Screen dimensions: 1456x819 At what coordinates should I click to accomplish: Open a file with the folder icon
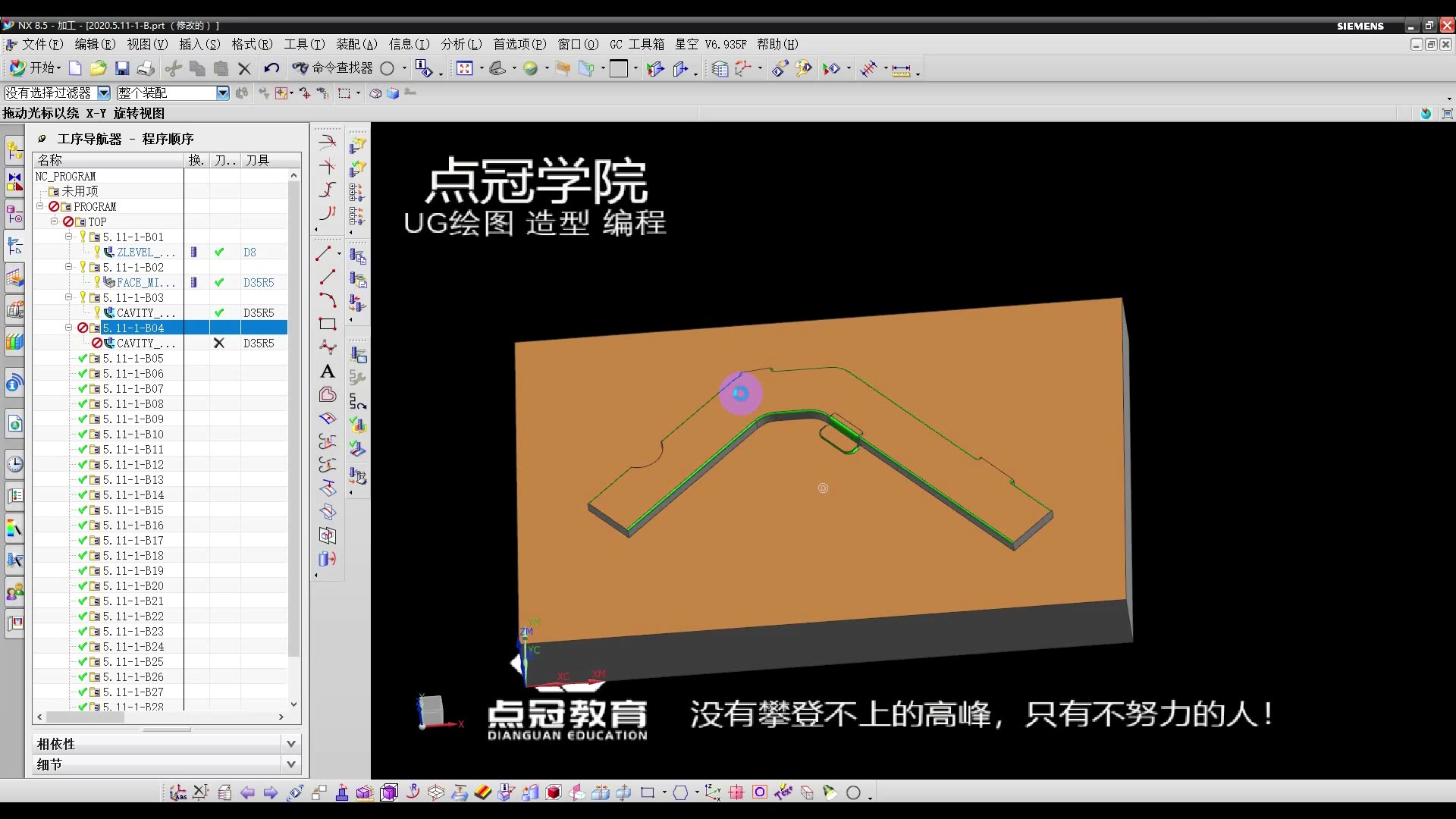click(98, 69)
